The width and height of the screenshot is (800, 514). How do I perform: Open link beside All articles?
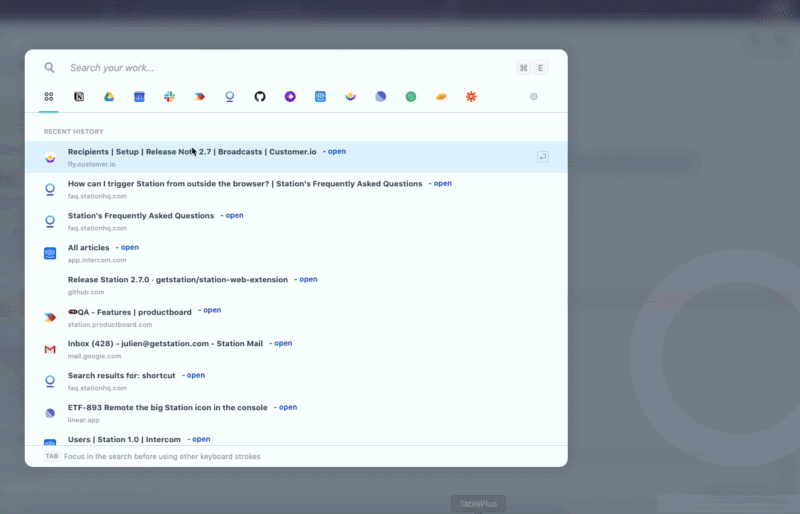click(130, 248)
